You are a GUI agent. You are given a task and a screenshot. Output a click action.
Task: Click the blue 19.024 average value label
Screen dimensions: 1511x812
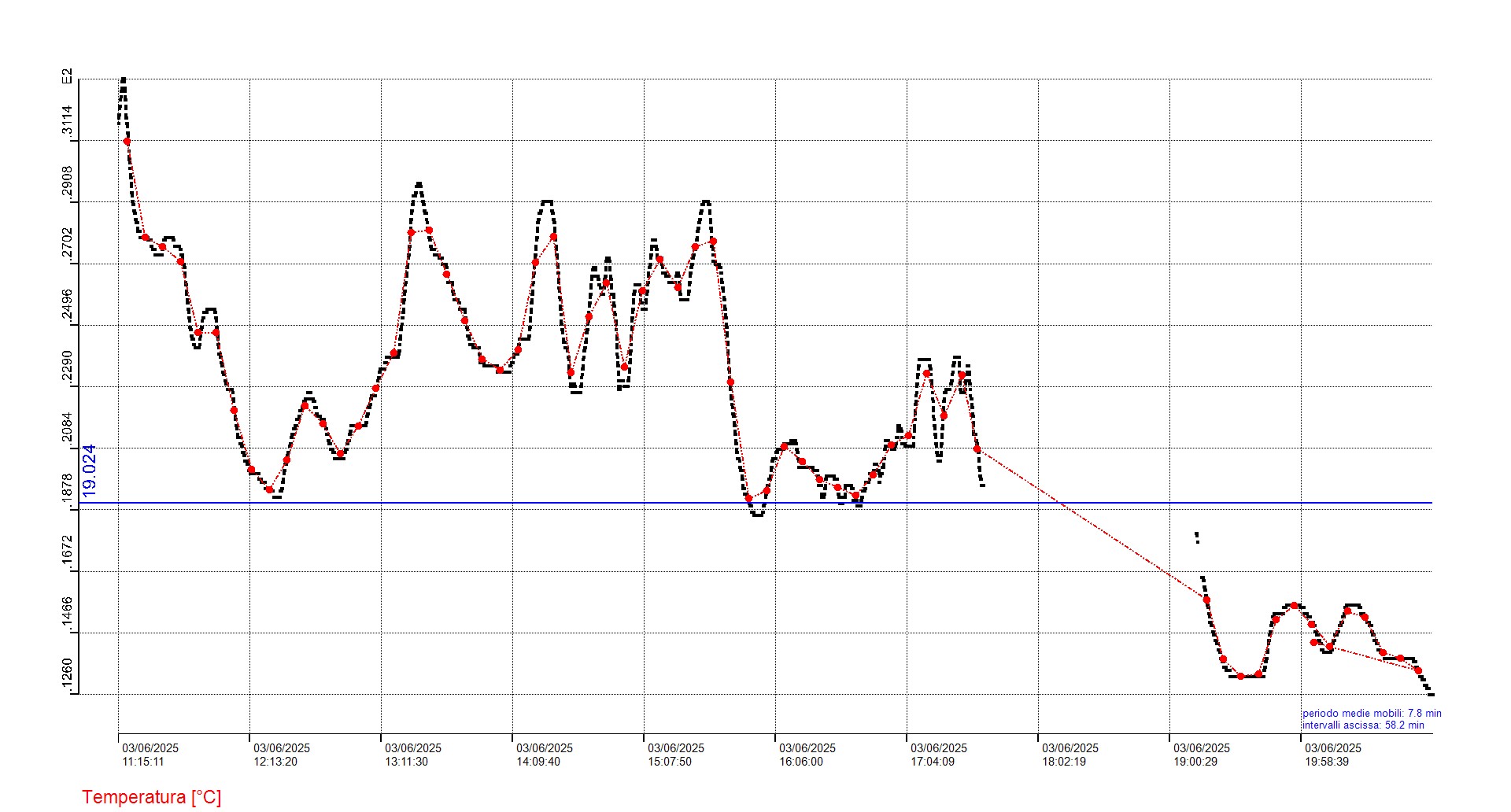90,470
